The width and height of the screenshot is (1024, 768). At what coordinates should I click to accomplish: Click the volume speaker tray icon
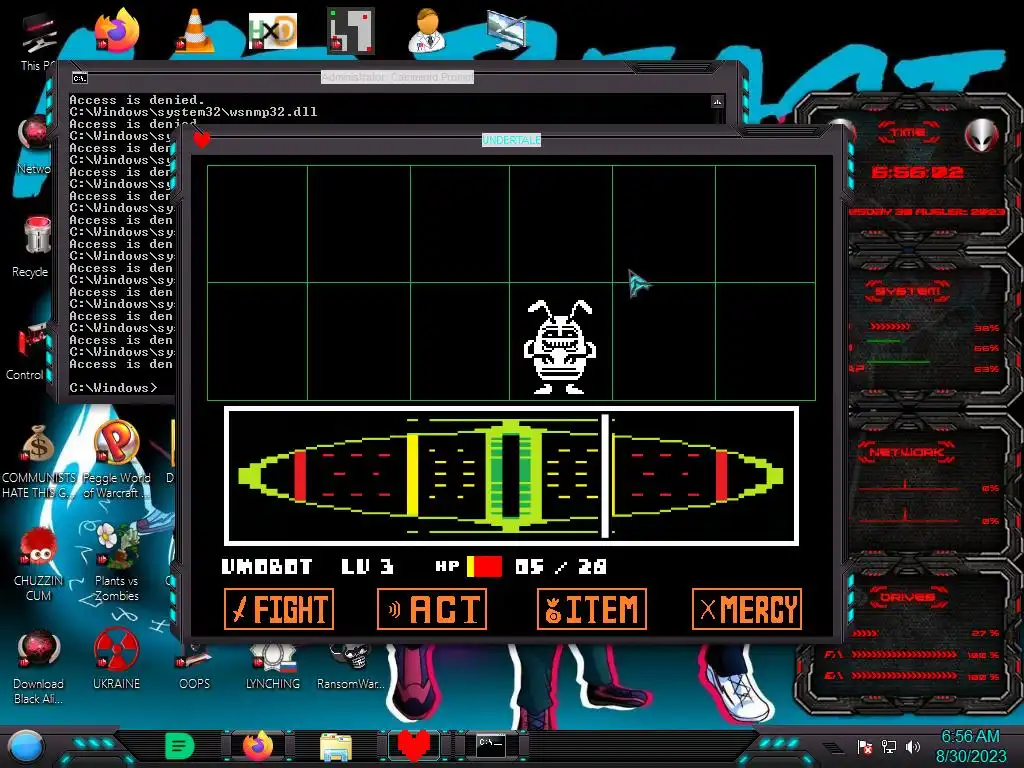[x=913, y=746]
